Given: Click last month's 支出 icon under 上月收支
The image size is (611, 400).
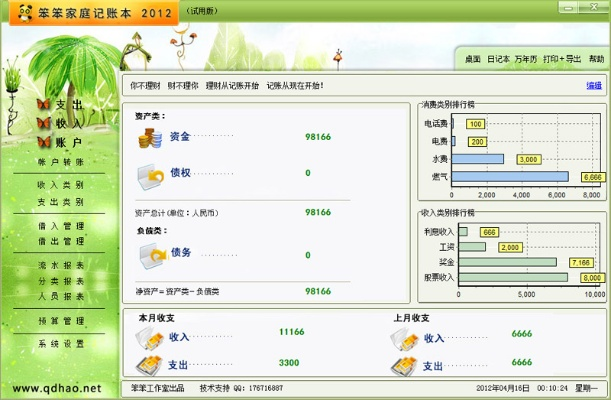Looking at the screenshot, I should (x=404, y=367).
